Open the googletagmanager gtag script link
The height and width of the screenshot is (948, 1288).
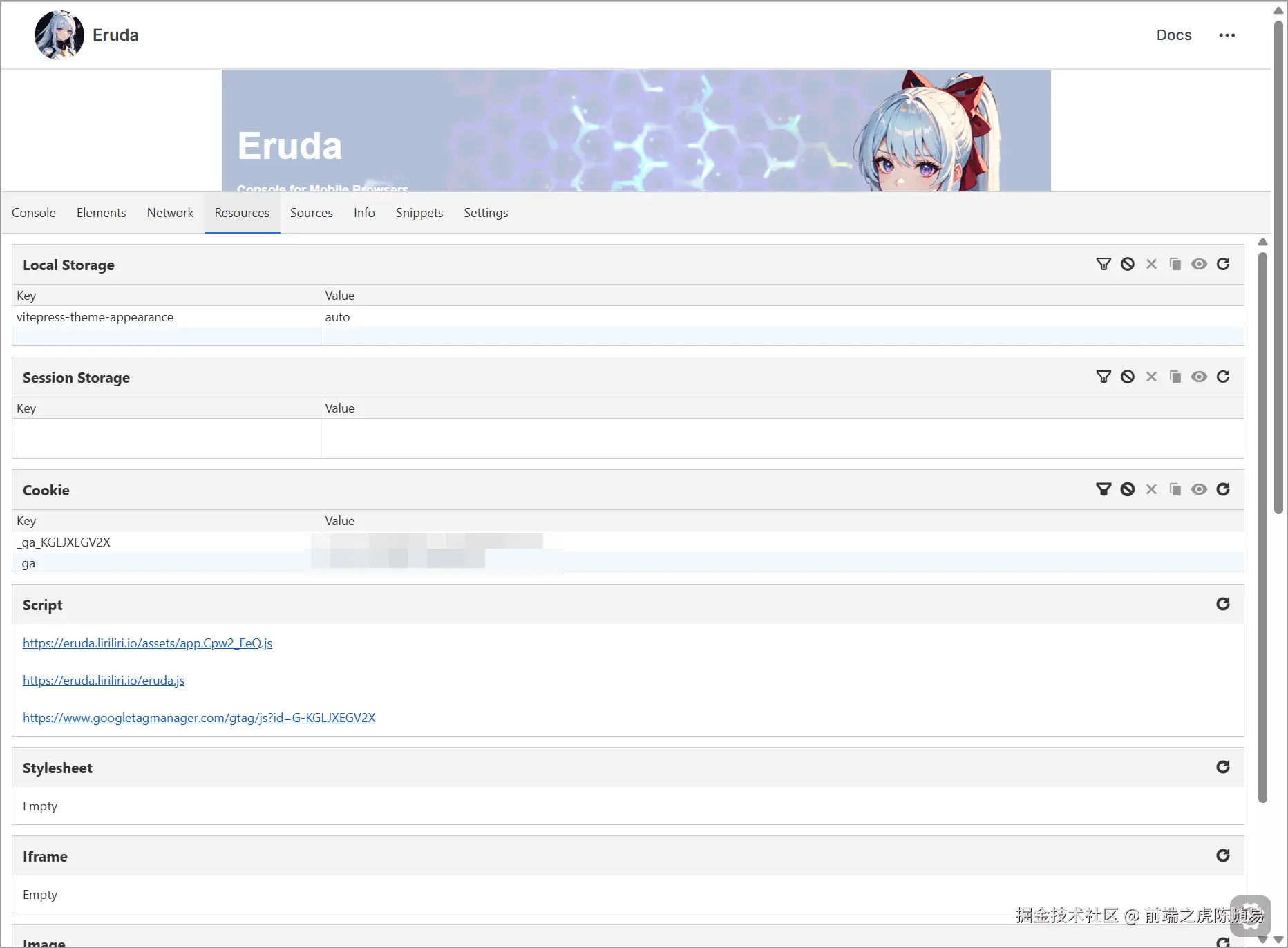199,718
